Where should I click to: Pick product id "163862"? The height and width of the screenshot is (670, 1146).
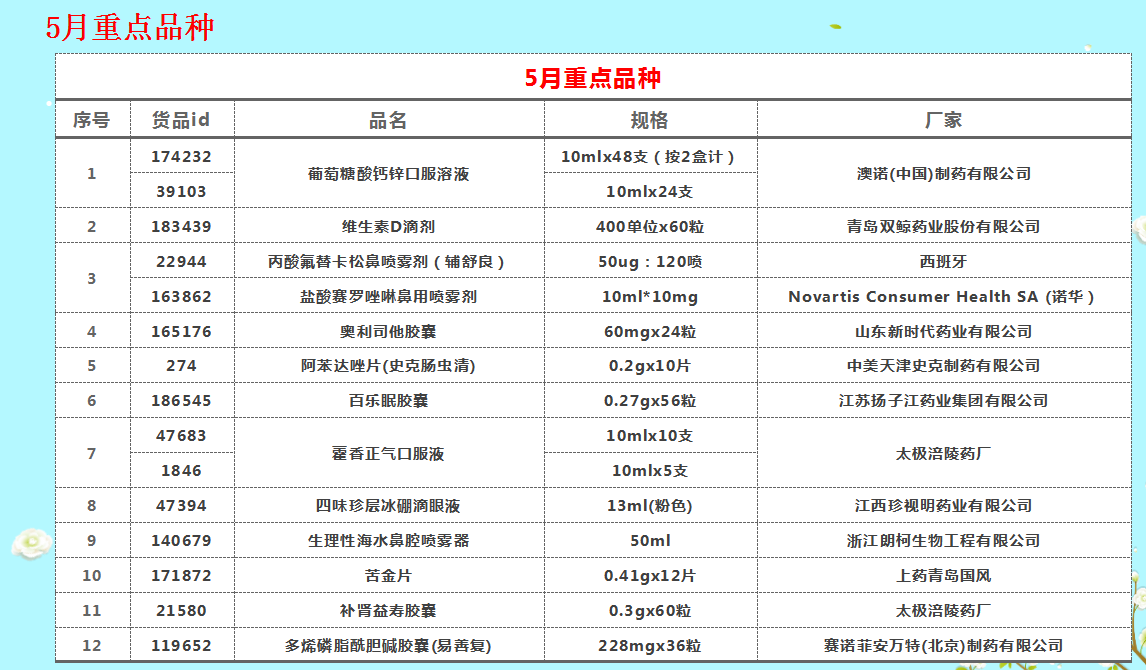click(x=181, y=297)
